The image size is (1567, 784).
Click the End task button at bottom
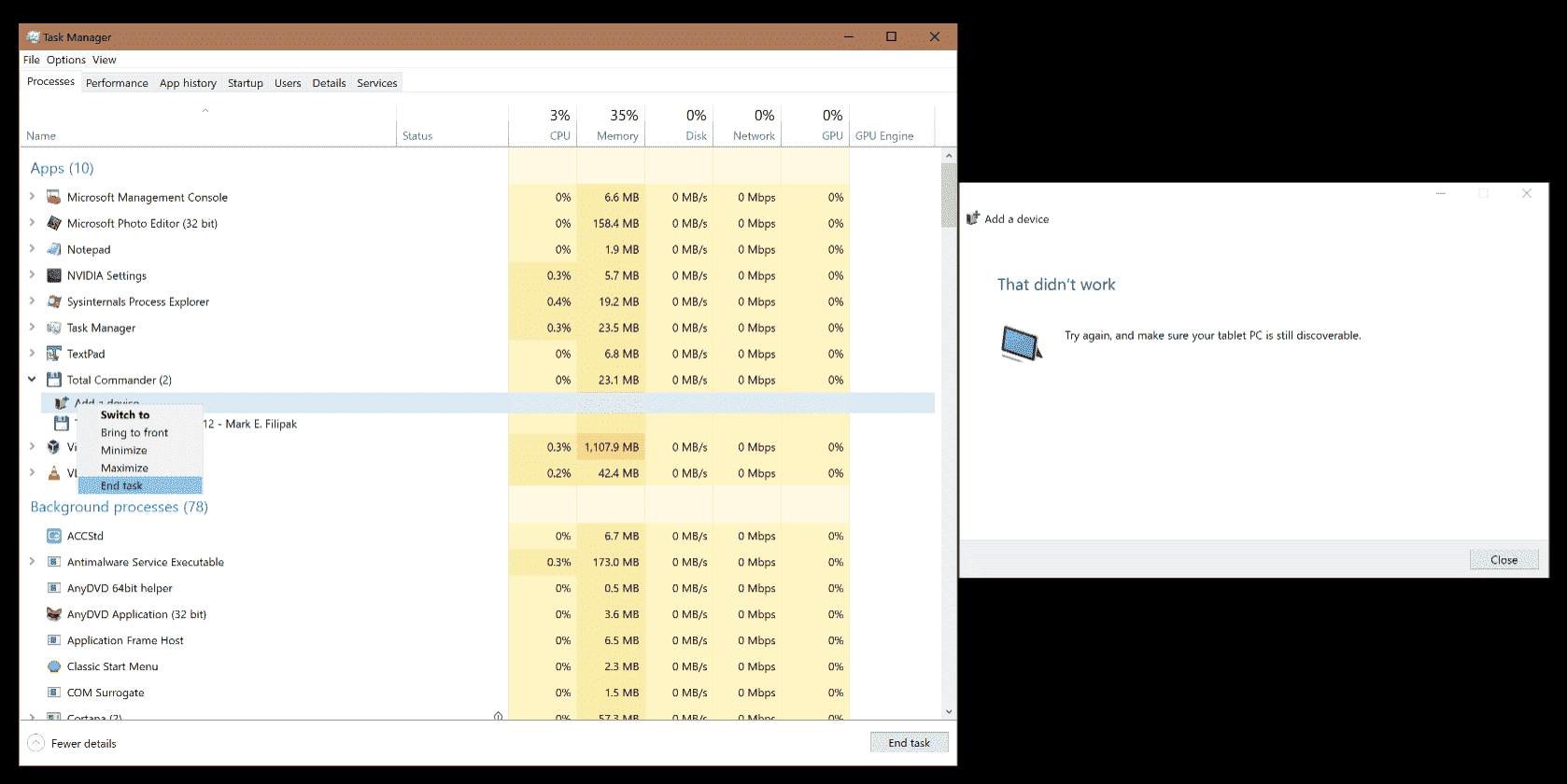point(909,743)
